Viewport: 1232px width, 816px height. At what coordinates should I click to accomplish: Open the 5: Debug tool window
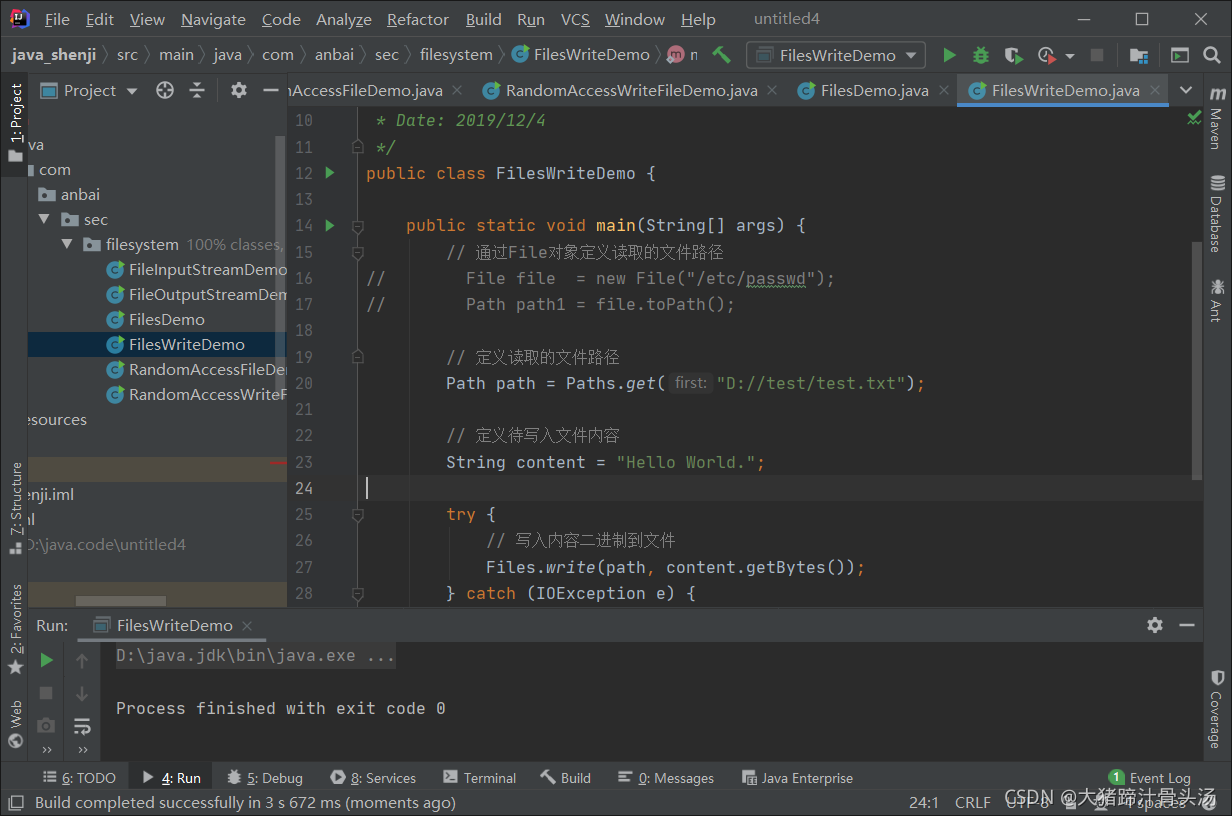point(265,778)
